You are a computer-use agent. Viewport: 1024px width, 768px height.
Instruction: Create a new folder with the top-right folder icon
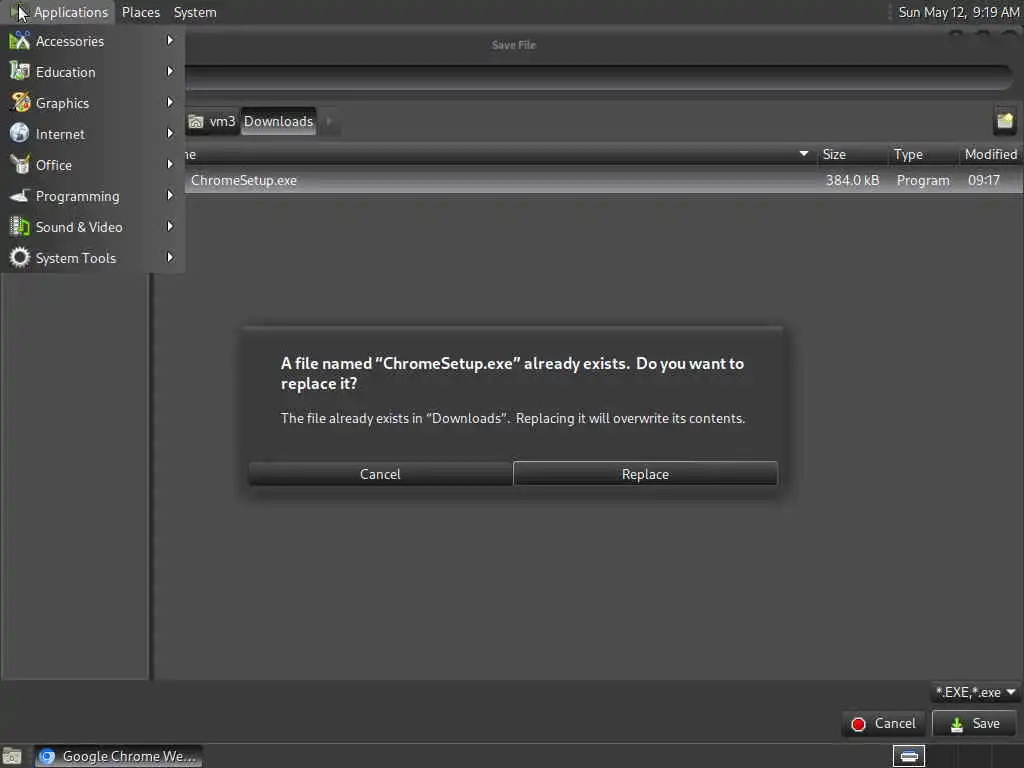(x=1004, y=121)
